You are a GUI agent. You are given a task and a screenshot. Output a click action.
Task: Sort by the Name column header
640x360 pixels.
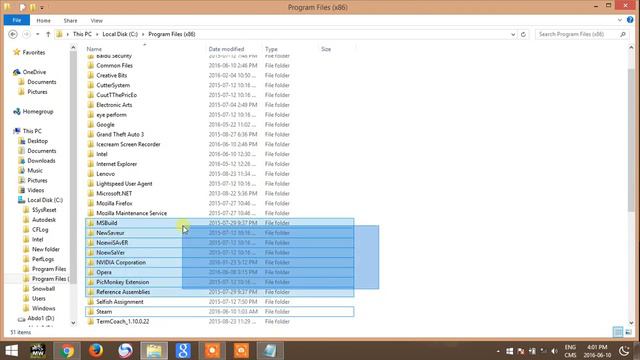coord(94,49)
